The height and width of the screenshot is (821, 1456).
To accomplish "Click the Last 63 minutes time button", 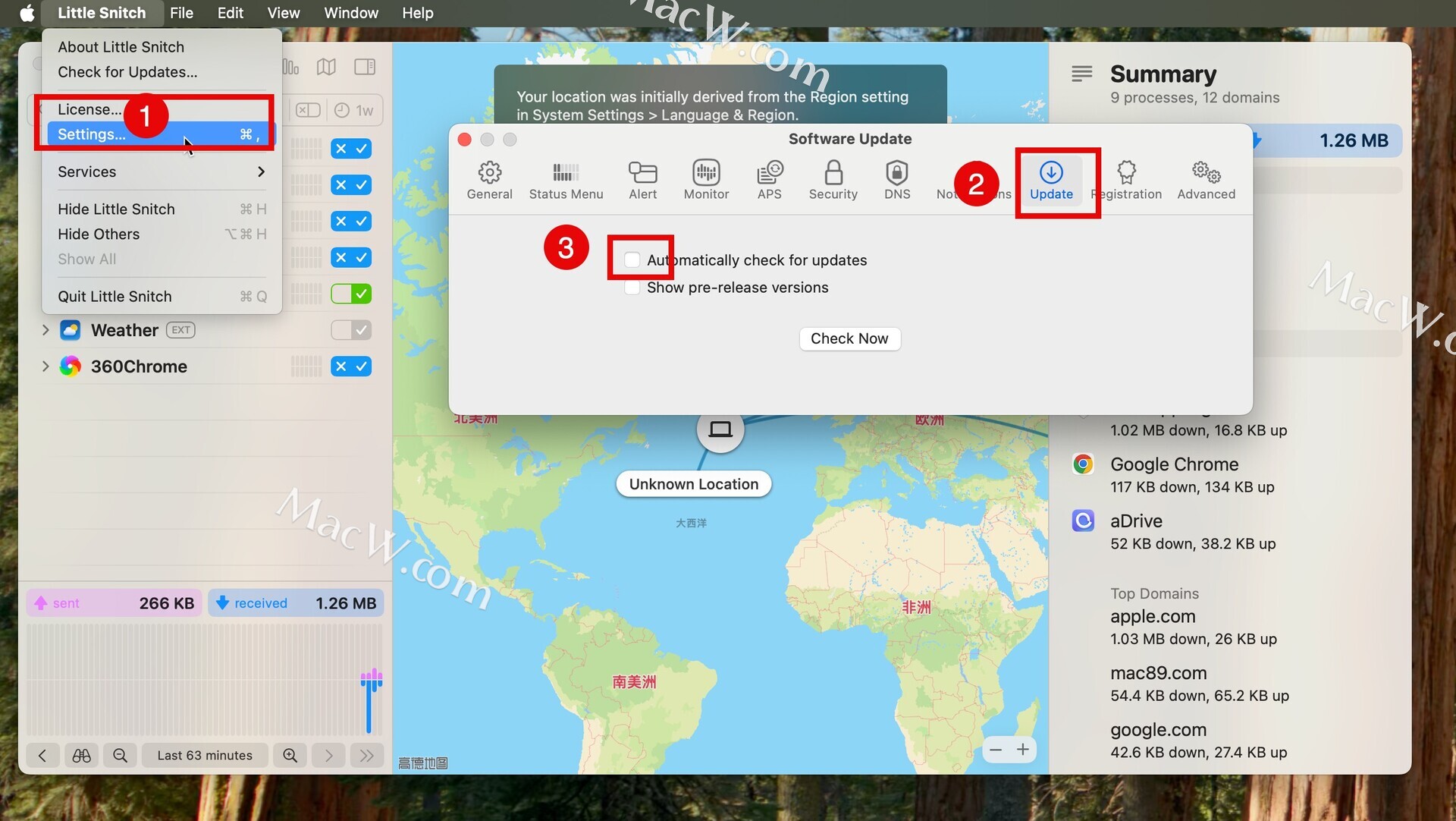I will point(205,755).
